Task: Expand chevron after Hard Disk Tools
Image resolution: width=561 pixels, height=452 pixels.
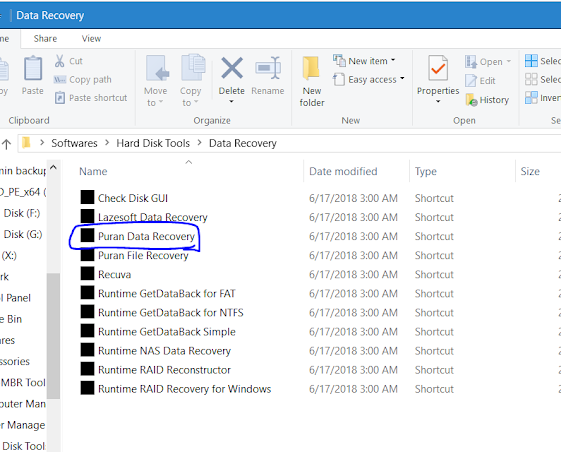Action: point(200,143)
